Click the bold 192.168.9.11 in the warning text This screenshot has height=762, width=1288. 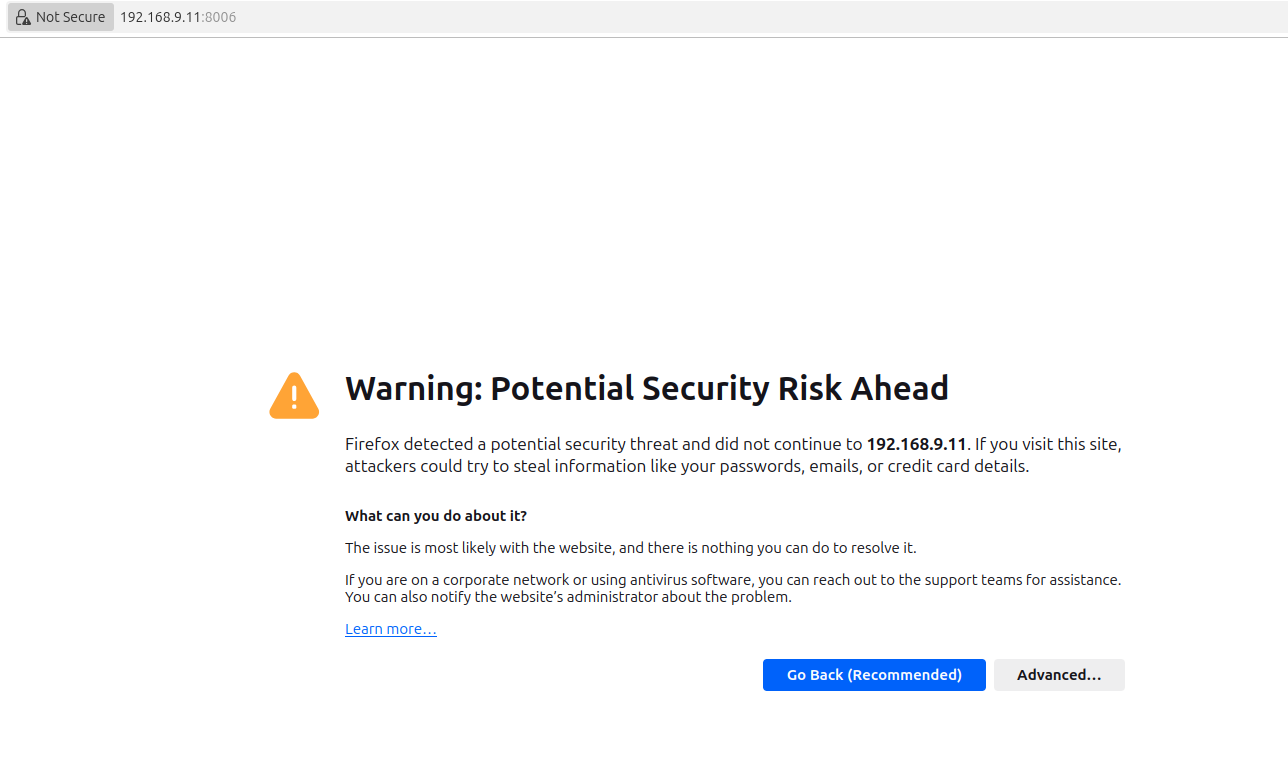point(916,444)
